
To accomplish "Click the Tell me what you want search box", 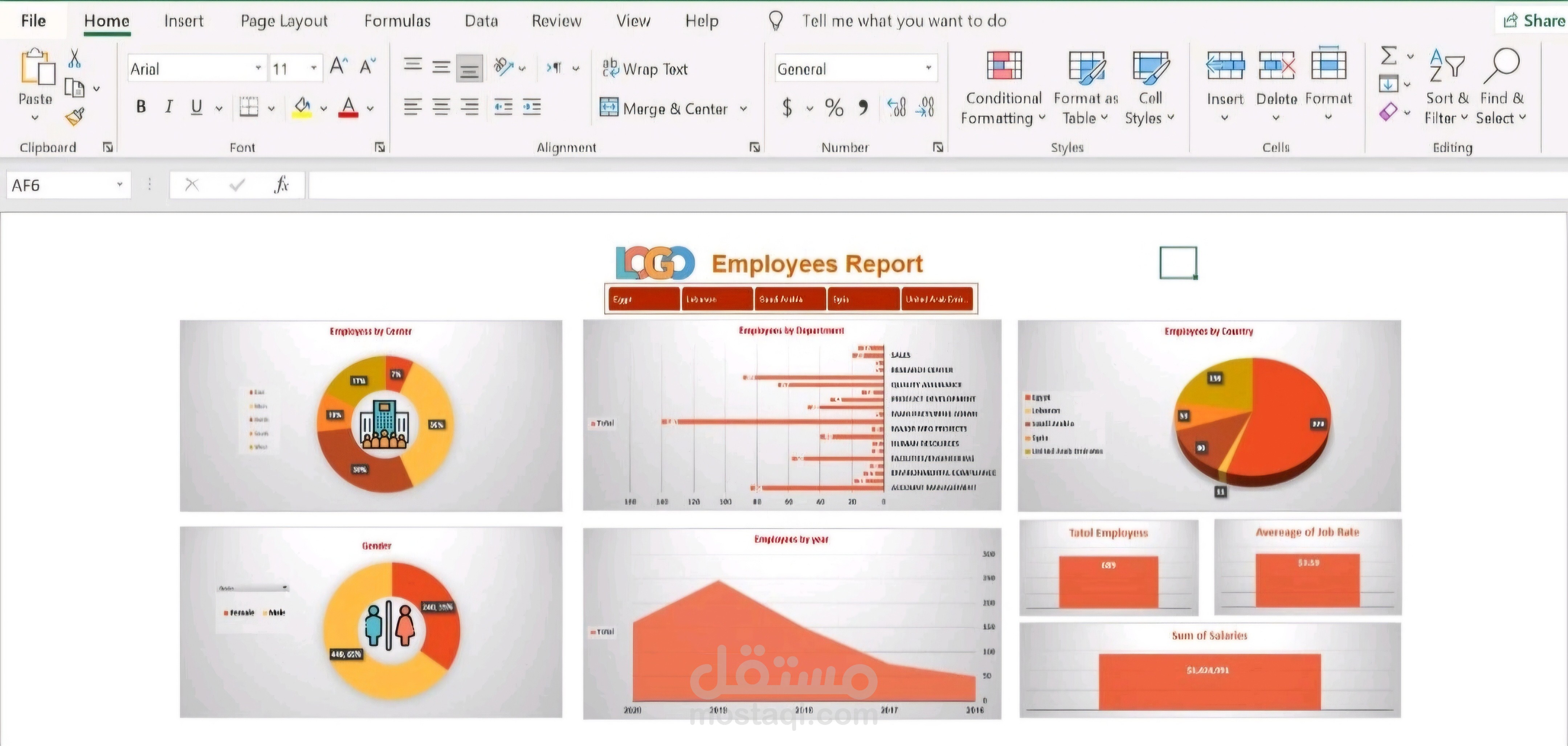I will point(904,21).
